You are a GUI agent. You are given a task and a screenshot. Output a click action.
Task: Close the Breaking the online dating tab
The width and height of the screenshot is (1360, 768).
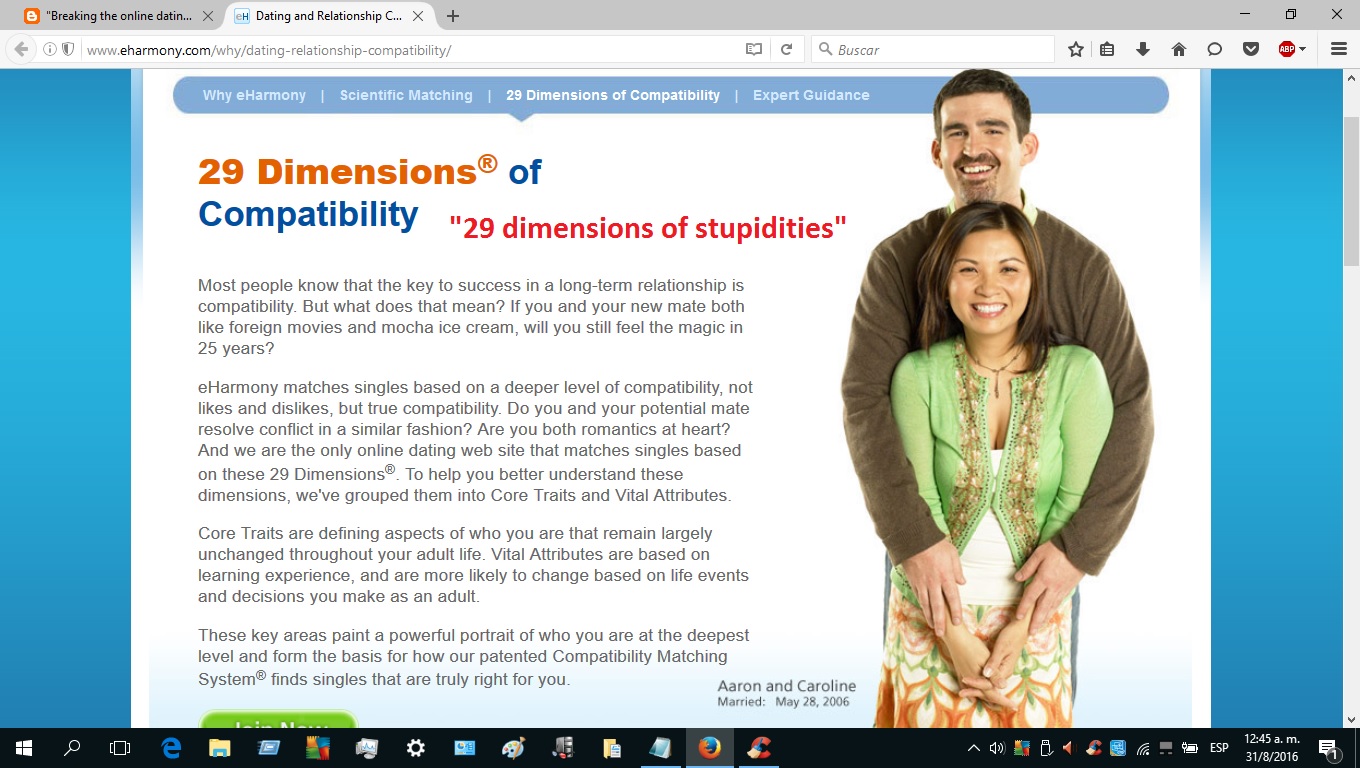coord(208,16)
